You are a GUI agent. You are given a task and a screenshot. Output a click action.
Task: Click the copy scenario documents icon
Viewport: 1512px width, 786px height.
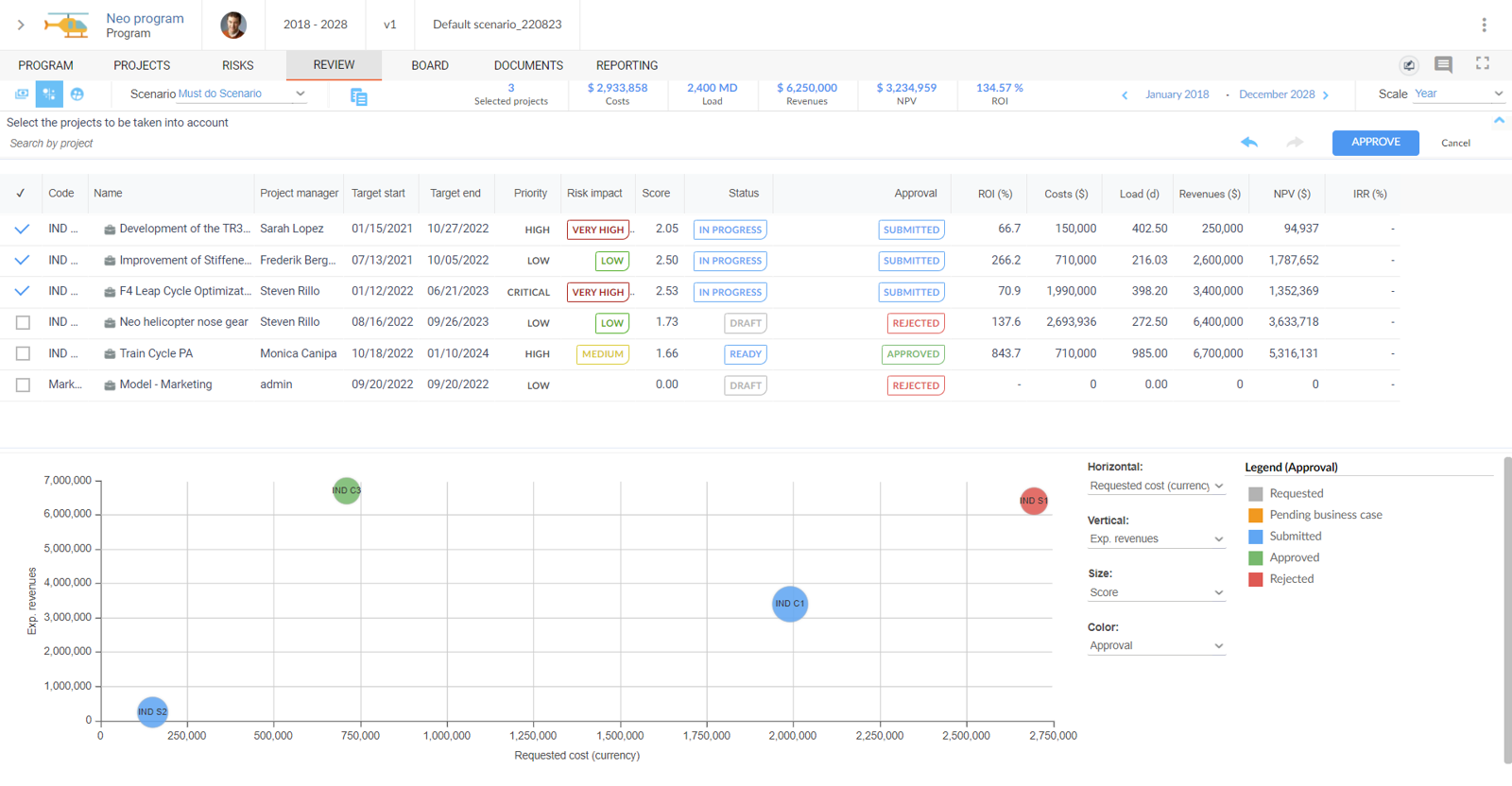tap(358, 96)
